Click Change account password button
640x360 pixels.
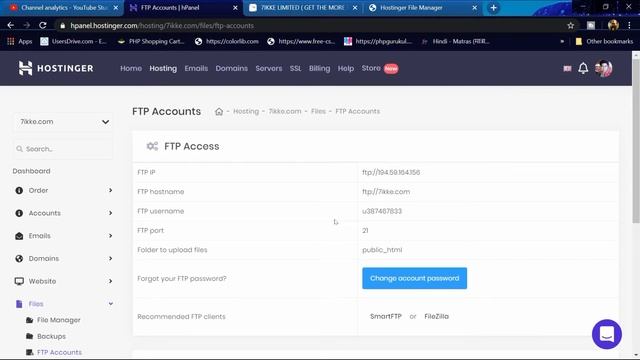414,278
